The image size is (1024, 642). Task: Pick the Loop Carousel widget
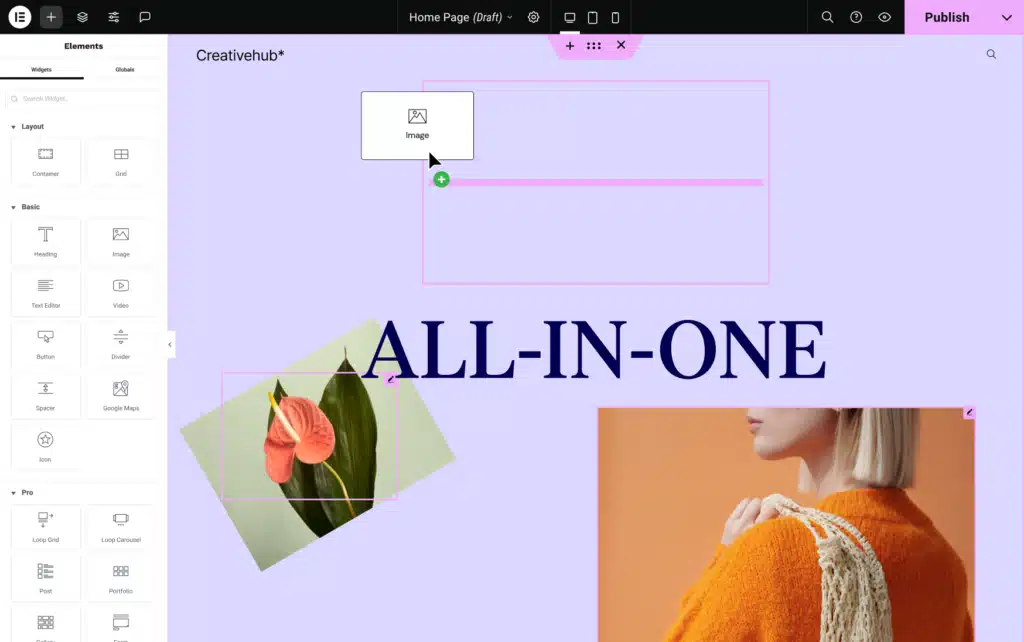(x=120, y=527)
